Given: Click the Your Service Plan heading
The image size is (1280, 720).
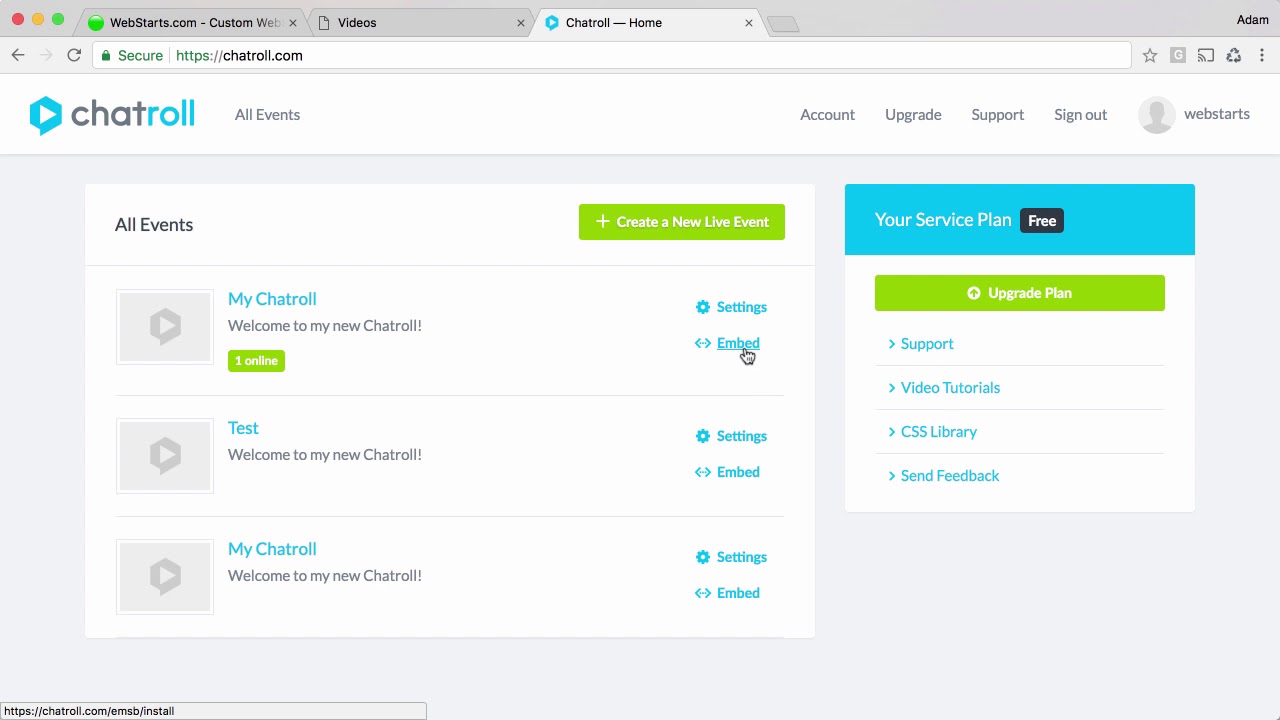Looking at the screenshot, I should click(x=943, y=220).
